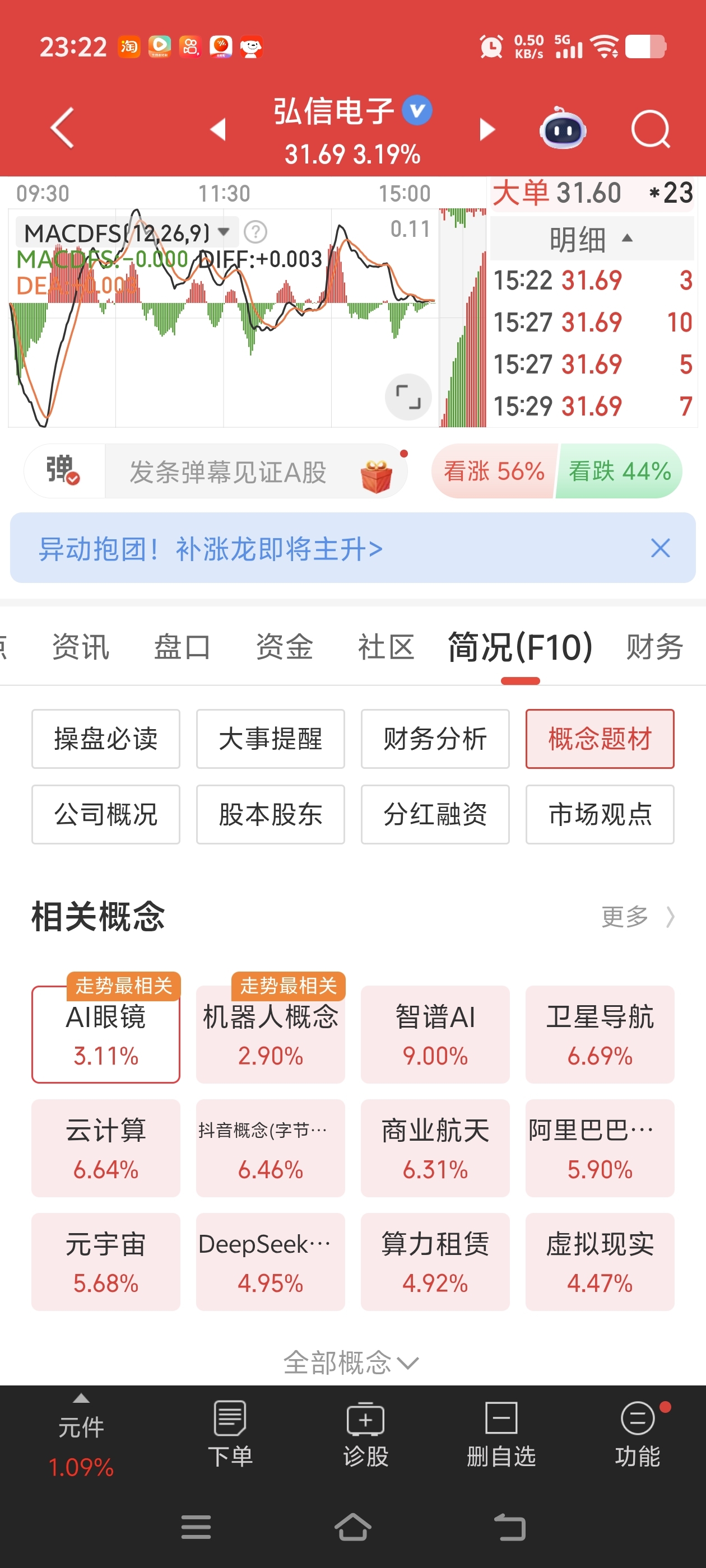
Task: Remove stock via 删自选 icon
Action: [501, 1434]
